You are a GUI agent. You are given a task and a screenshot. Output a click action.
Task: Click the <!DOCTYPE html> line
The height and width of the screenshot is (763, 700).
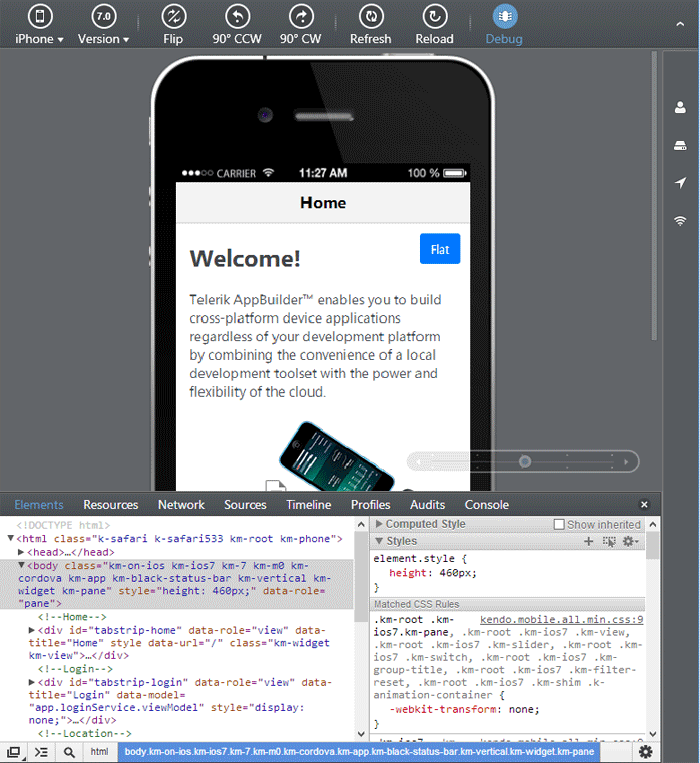coord(63,525)
